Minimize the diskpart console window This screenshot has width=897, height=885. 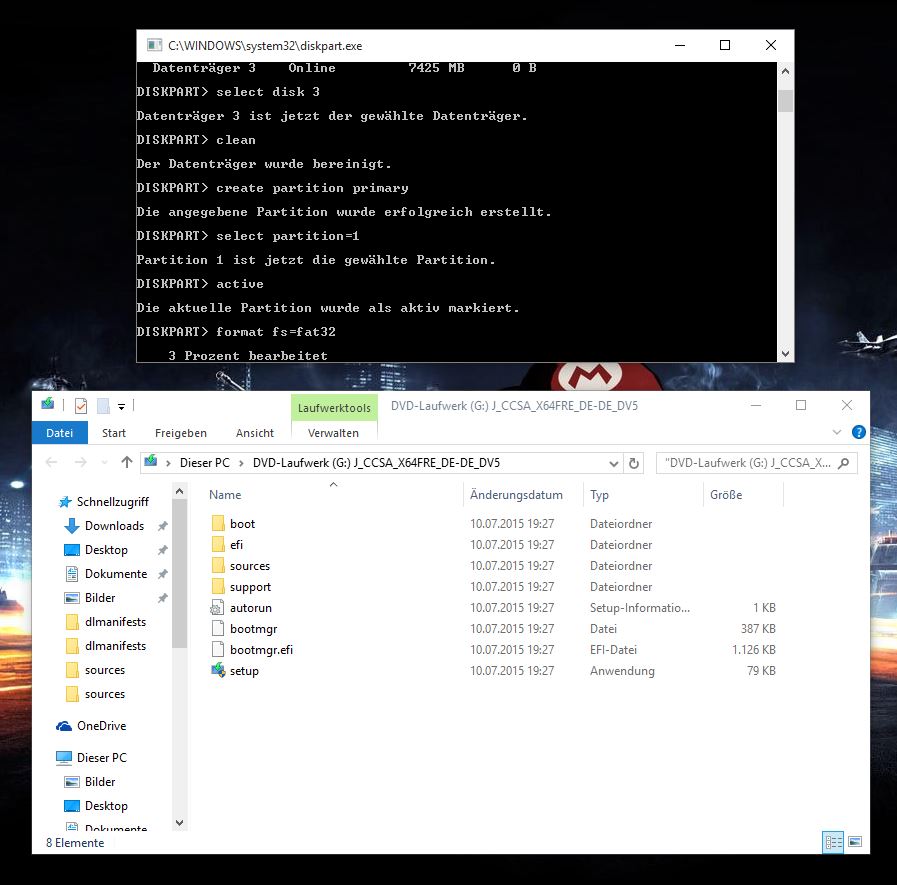(x=680, y=45)
